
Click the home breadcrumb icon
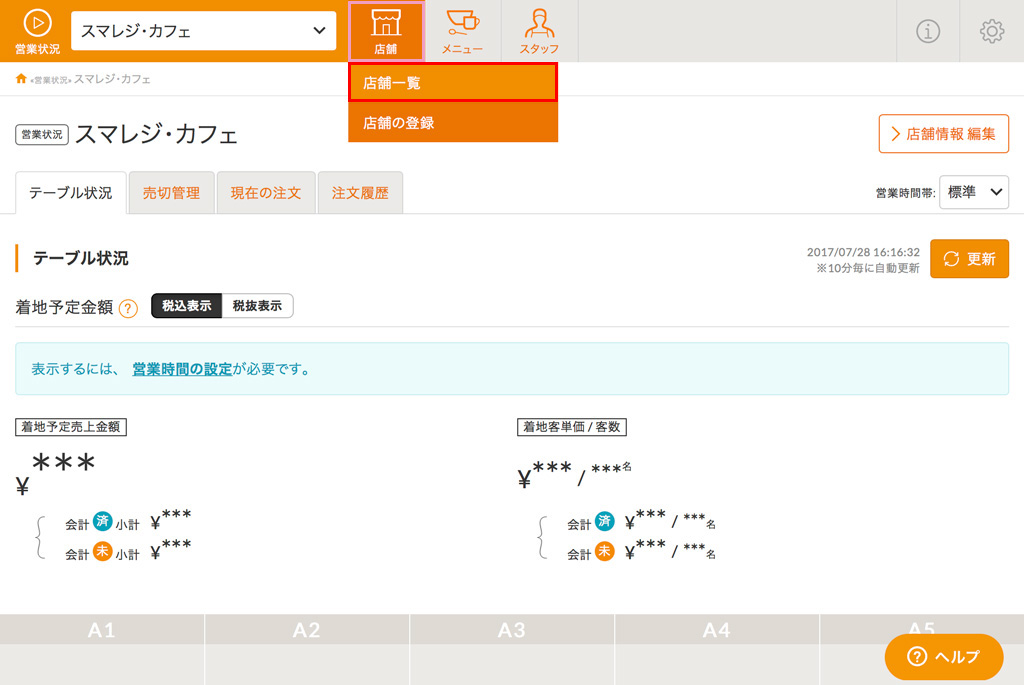[x=21, y=79]
